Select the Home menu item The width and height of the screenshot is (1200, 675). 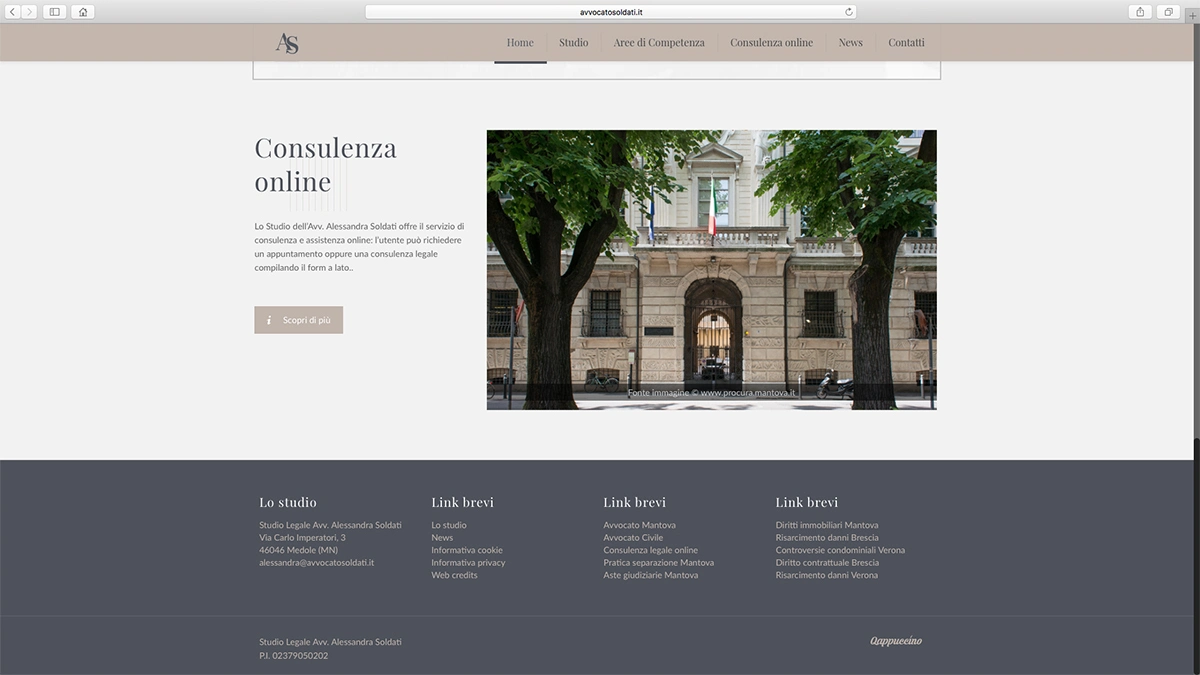tap(520, 43)
